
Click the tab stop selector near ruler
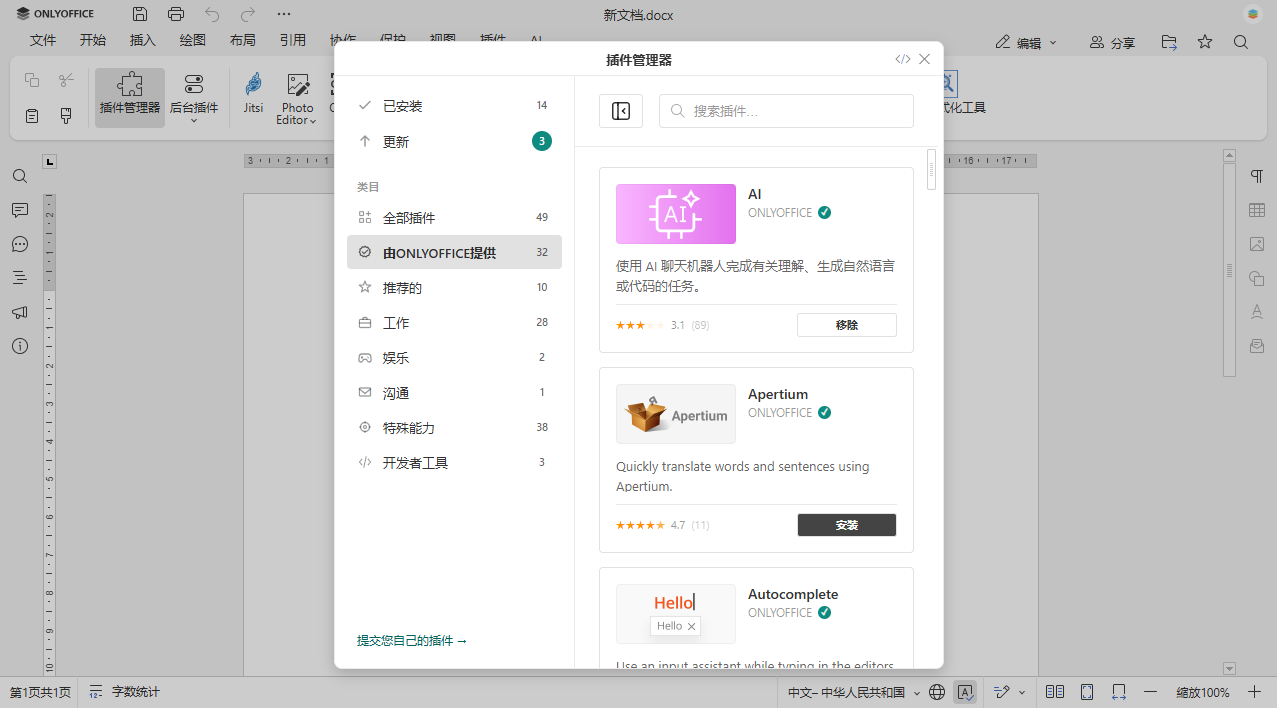pyautogui.click(x=50, y=161)
